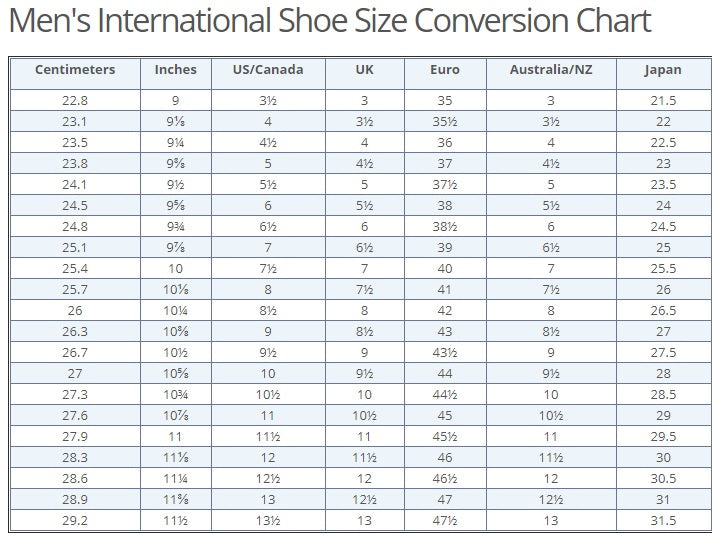Click the 25.4 centimeters cell
The image size is (712, 539).
[75, 269]
